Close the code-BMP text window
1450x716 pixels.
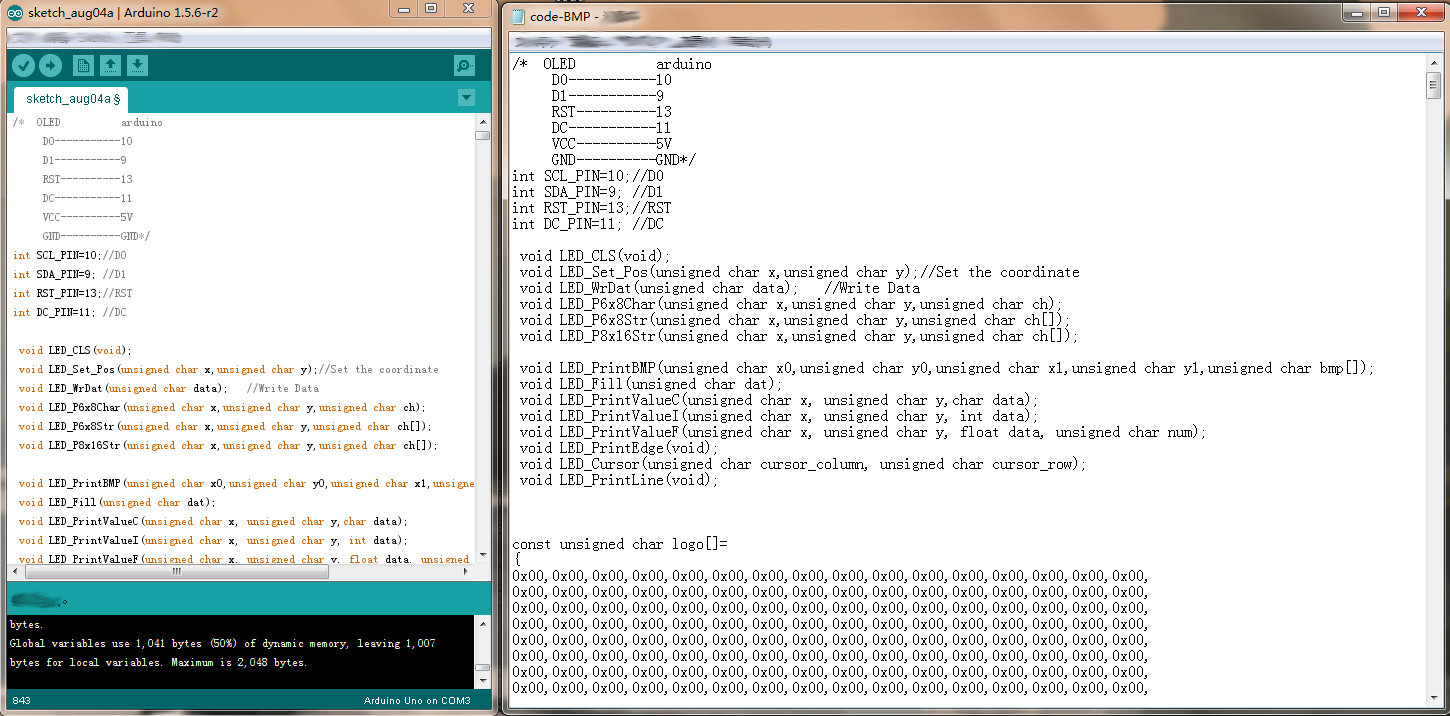(1421, 13)
